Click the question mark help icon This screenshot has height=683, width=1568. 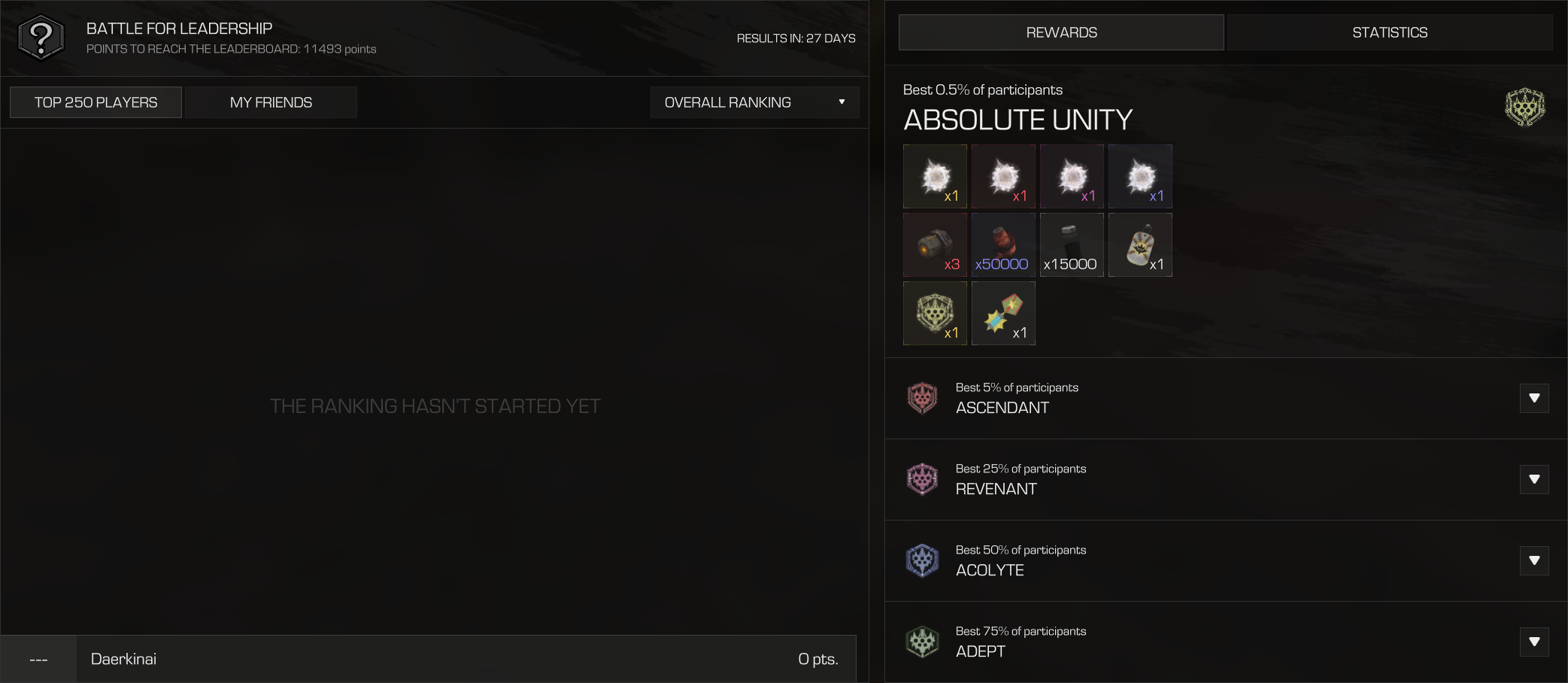tap(41, 38)
